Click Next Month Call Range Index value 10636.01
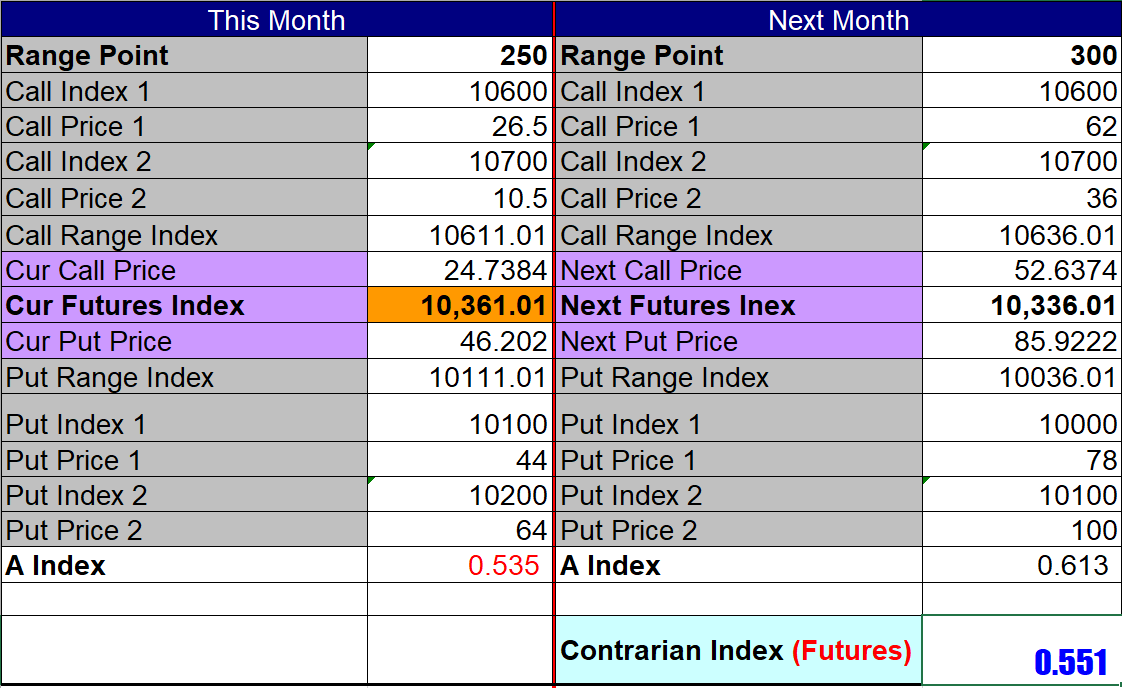Image resolution: width=1122 pixels, height=688 pixels. tap(1020, 236)
